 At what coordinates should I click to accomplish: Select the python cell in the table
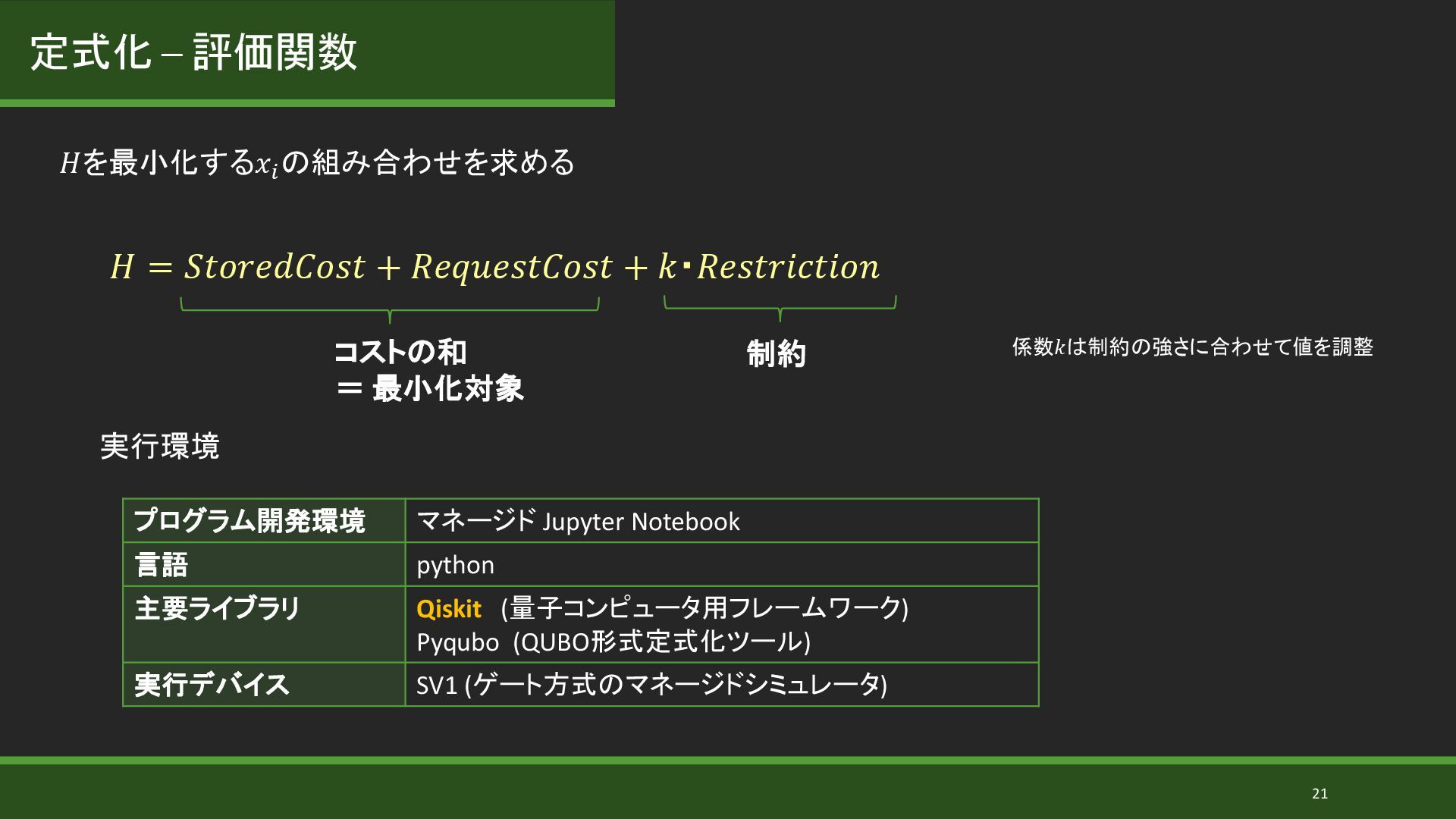pos(455,565)
